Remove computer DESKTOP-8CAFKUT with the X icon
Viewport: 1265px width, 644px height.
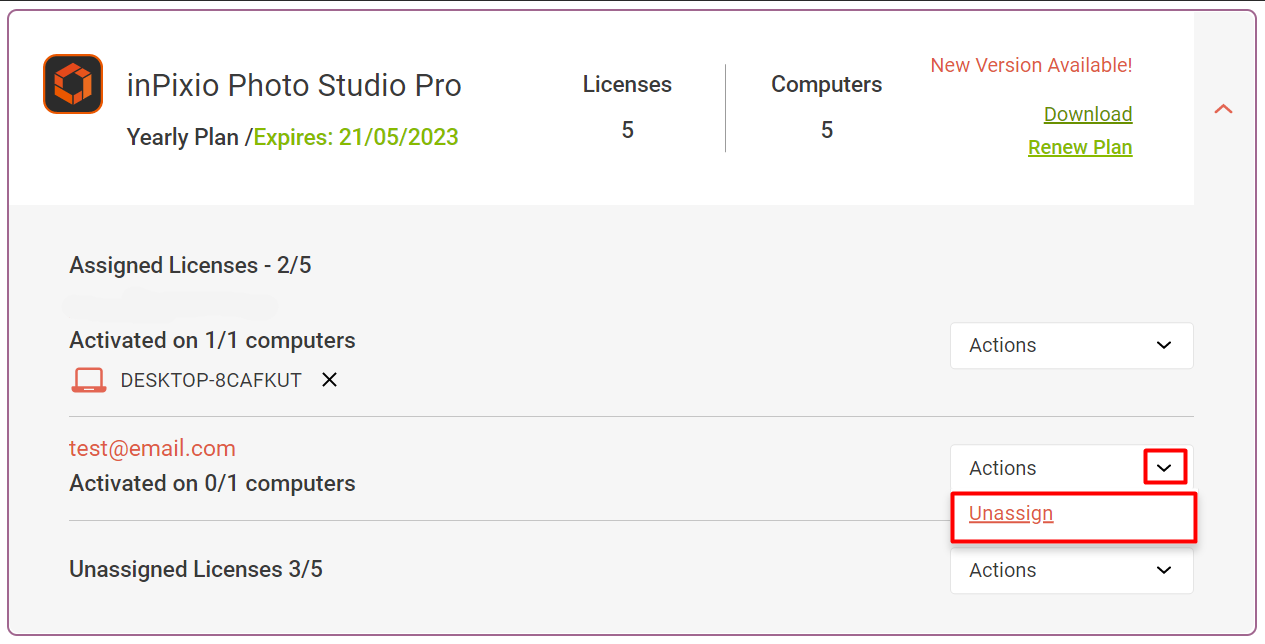[329, 380]
